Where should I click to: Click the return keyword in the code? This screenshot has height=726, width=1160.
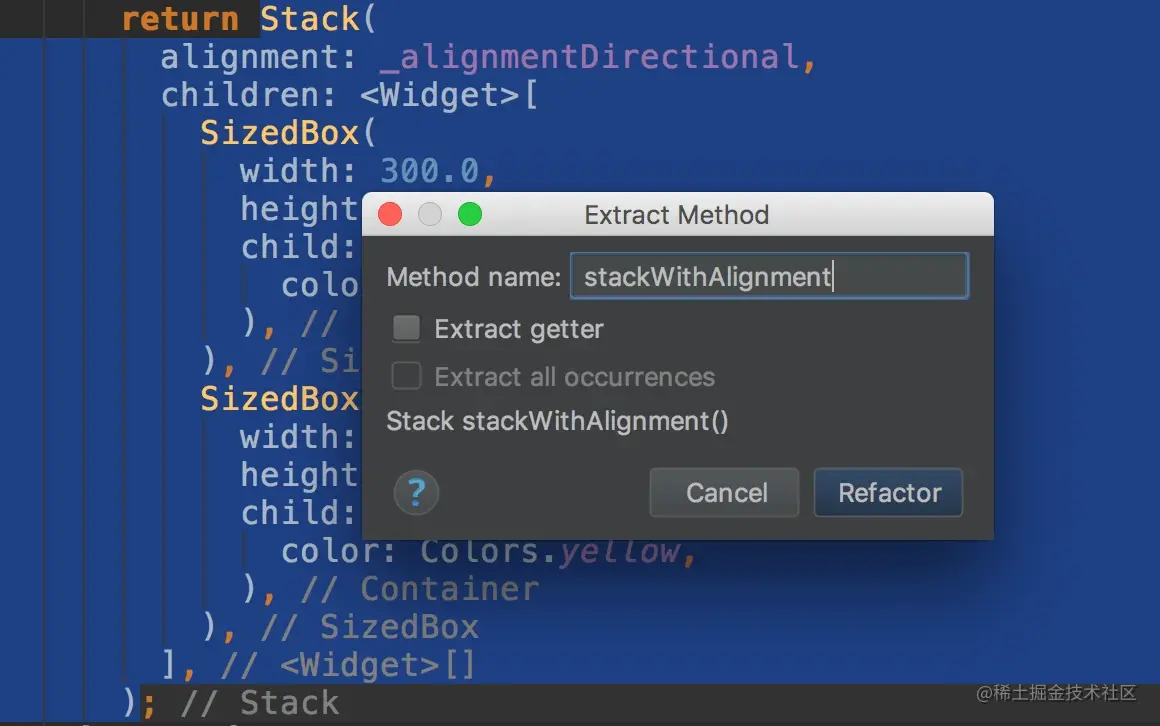click(x=180, y=19)
